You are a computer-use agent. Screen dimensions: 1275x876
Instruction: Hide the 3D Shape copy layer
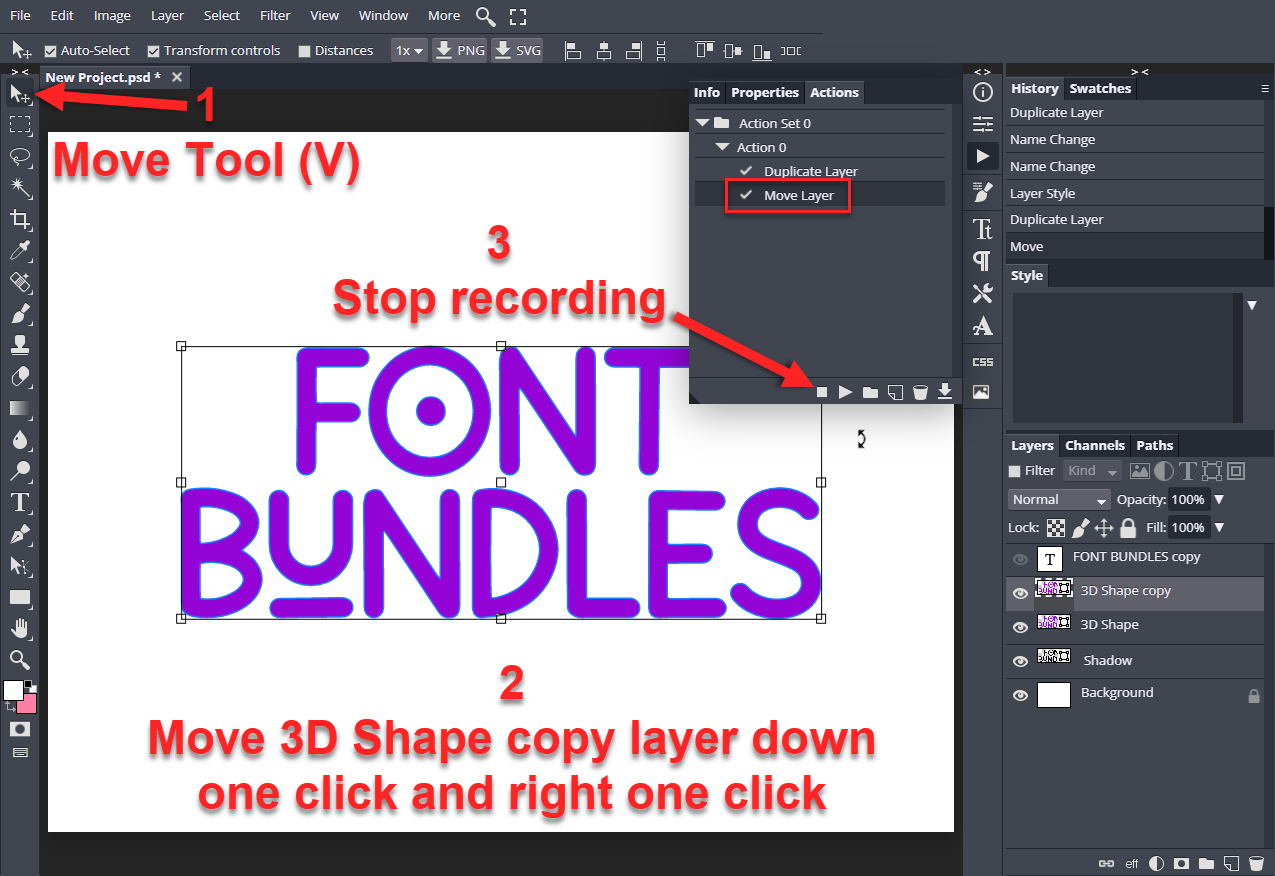click(x=1019, y=593)
